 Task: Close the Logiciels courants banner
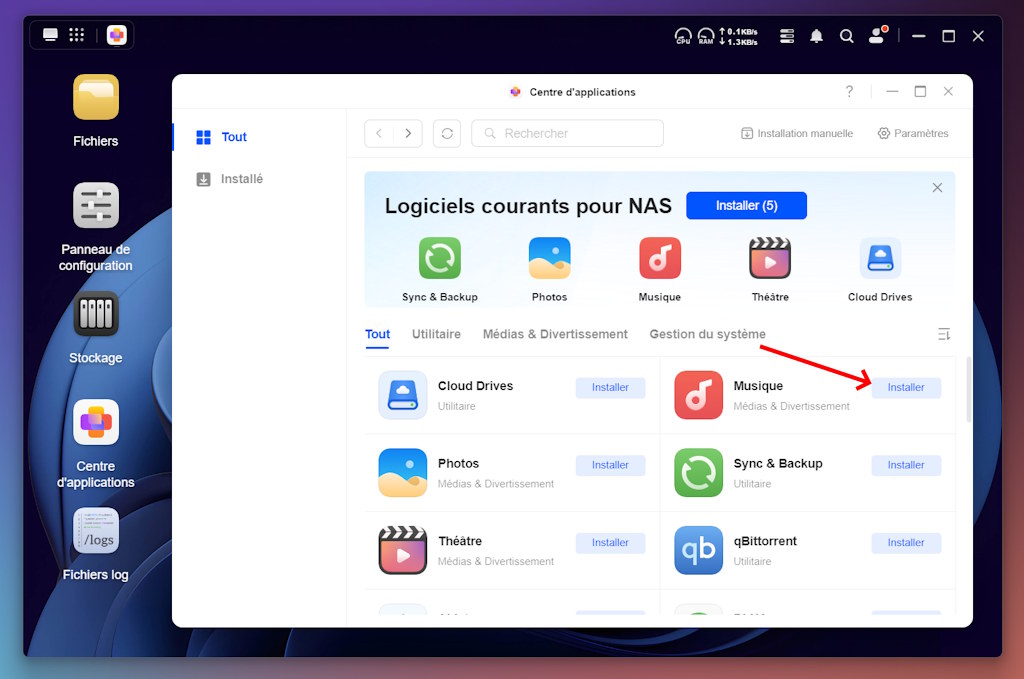(x=937, y=187)
